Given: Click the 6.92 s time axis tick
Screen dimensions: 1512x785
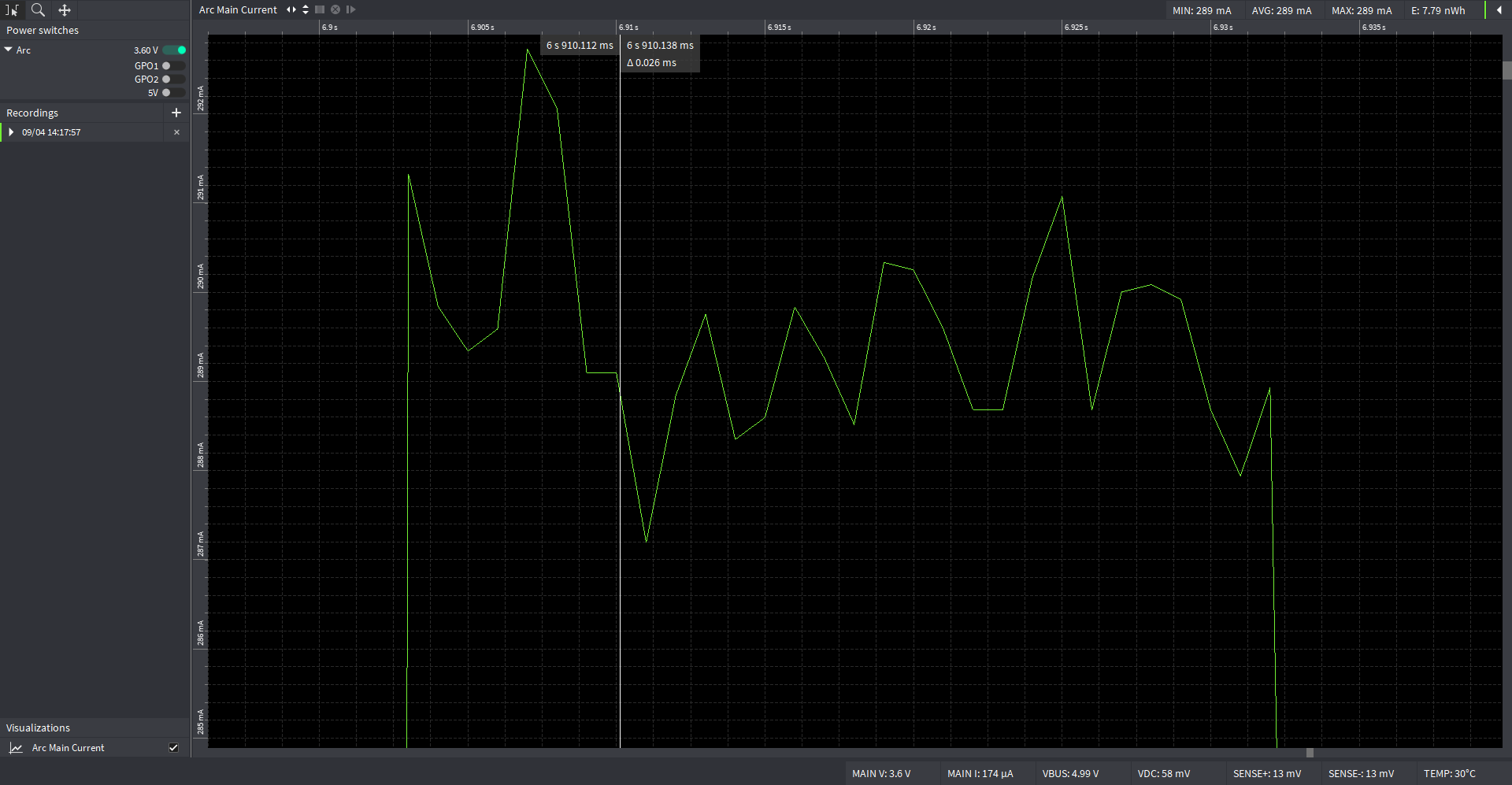Looking at the screenshot, I should click(x=926, y=28).
